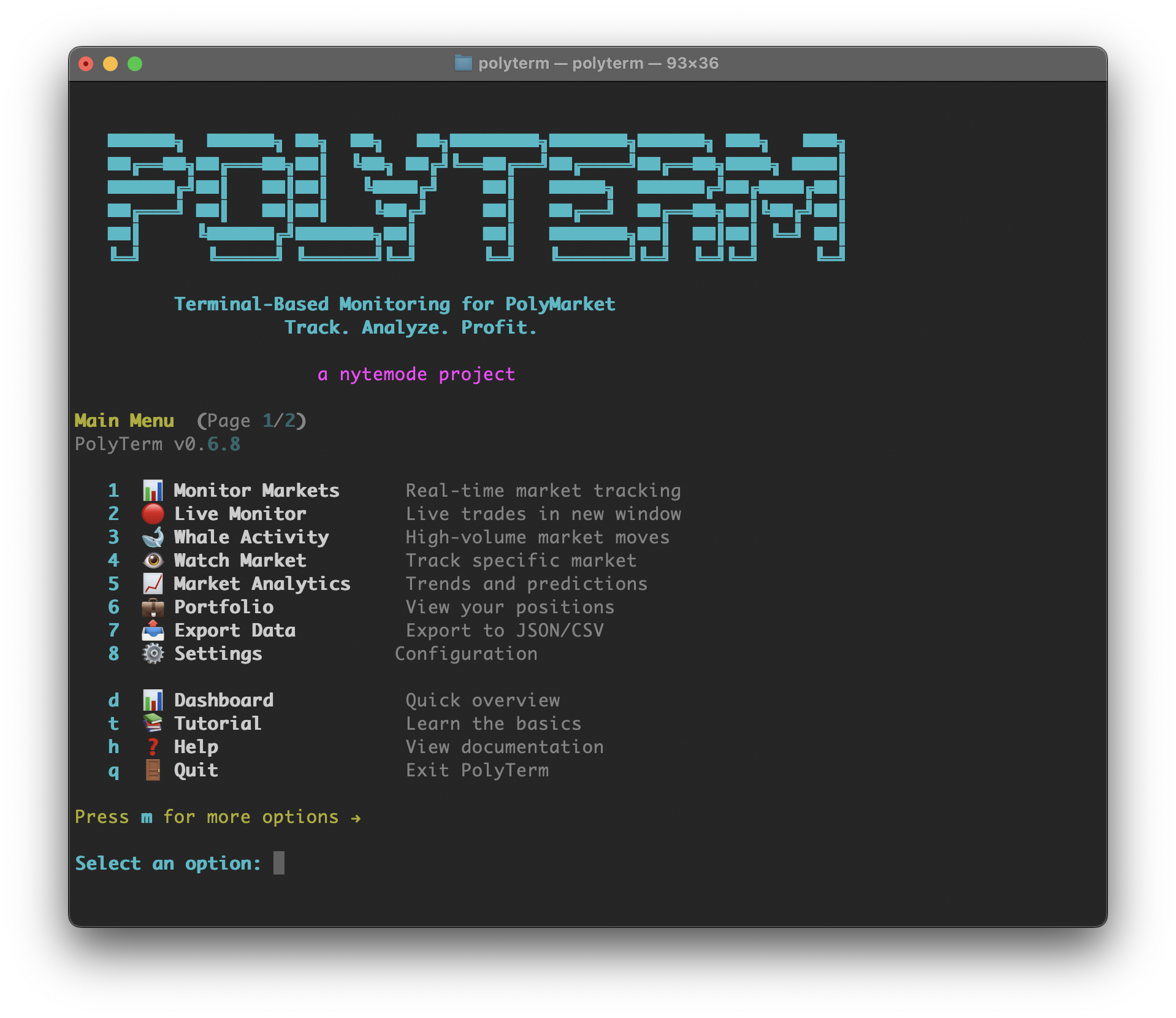Select the Export Data menu entry

click(235, 630)
